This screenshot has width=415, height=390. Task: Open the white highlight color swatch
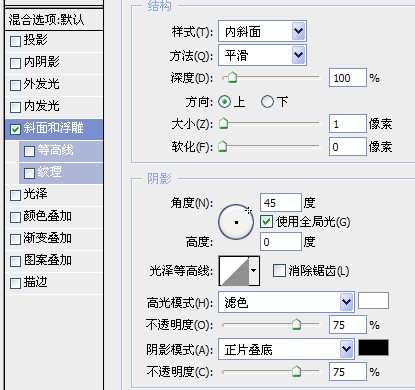click(x=373, y=301)
